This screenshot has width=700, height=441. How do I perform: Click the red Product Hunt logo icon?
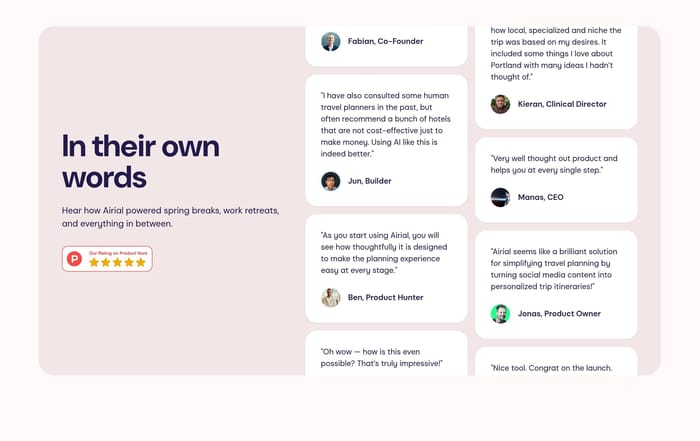pyautogui.click(x=74, y=259)
